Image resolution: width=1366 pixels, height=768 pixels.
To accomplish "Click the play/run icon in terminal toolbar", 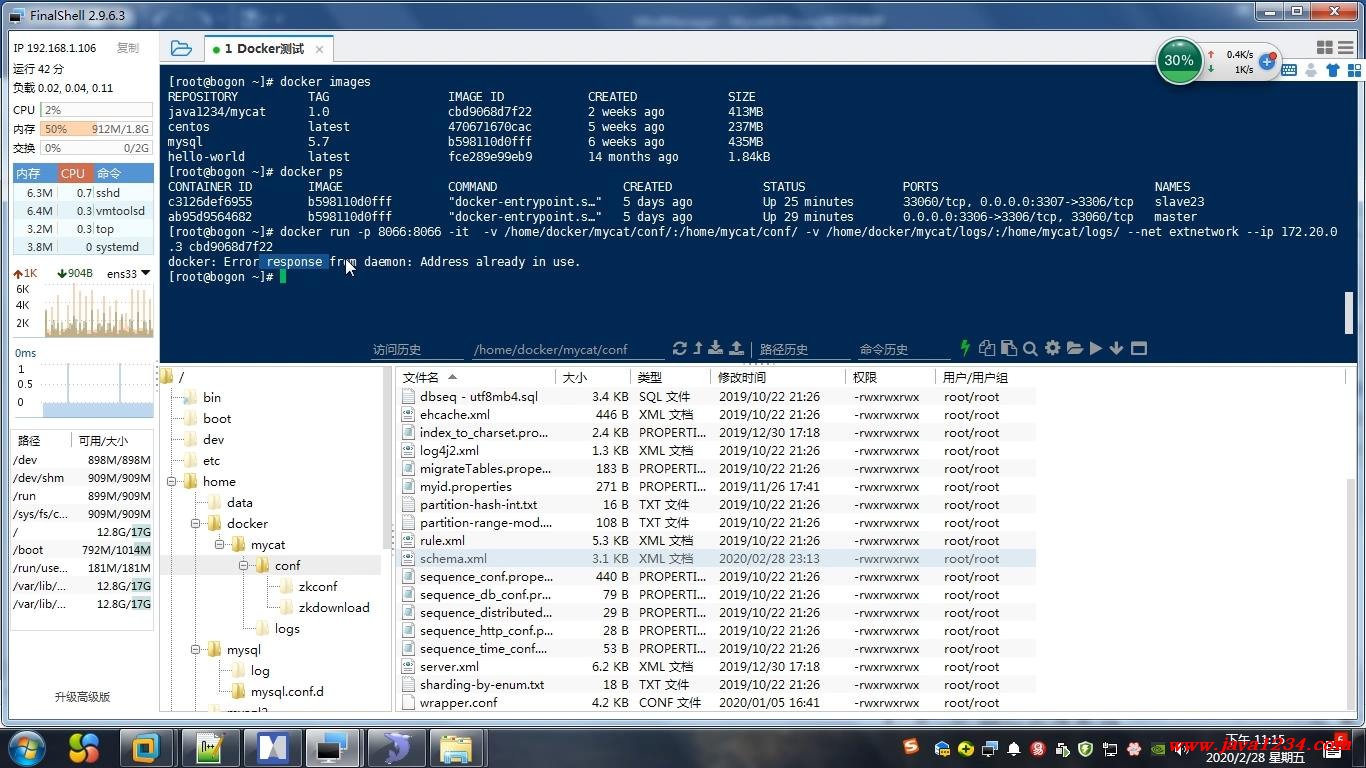I will (x=1096, y=348).
